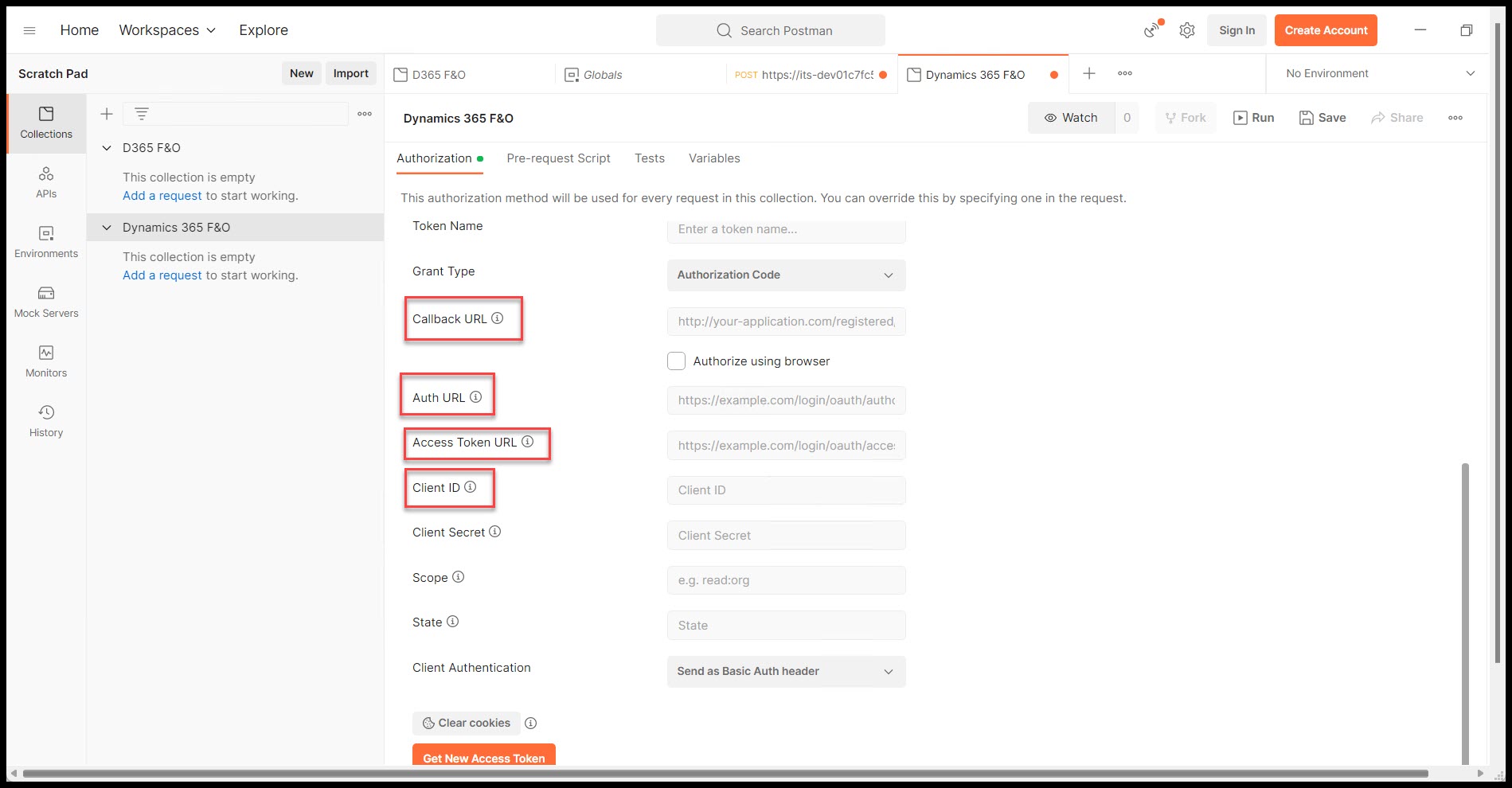Viewport: 1512px width, 788px height.
Task: Click the Import button
Action: pos(351,73)
